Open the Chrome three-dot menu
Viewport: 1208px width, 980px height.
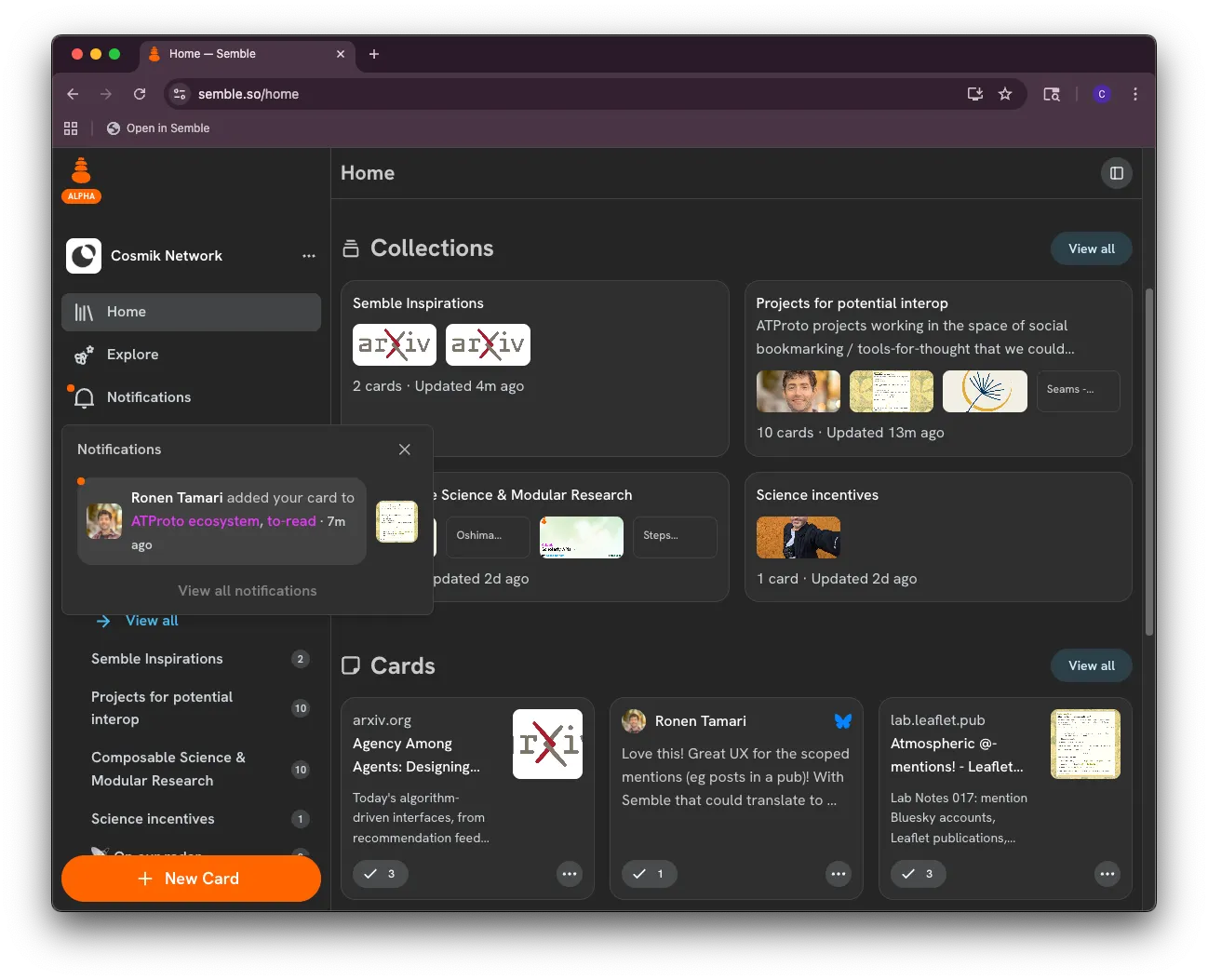click(x=1134, y=94)
